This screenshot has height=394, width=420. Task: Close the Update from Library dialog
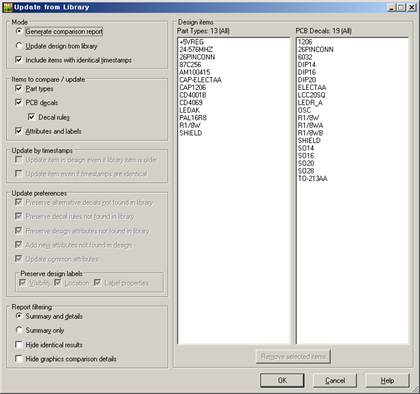pos(412,7)
